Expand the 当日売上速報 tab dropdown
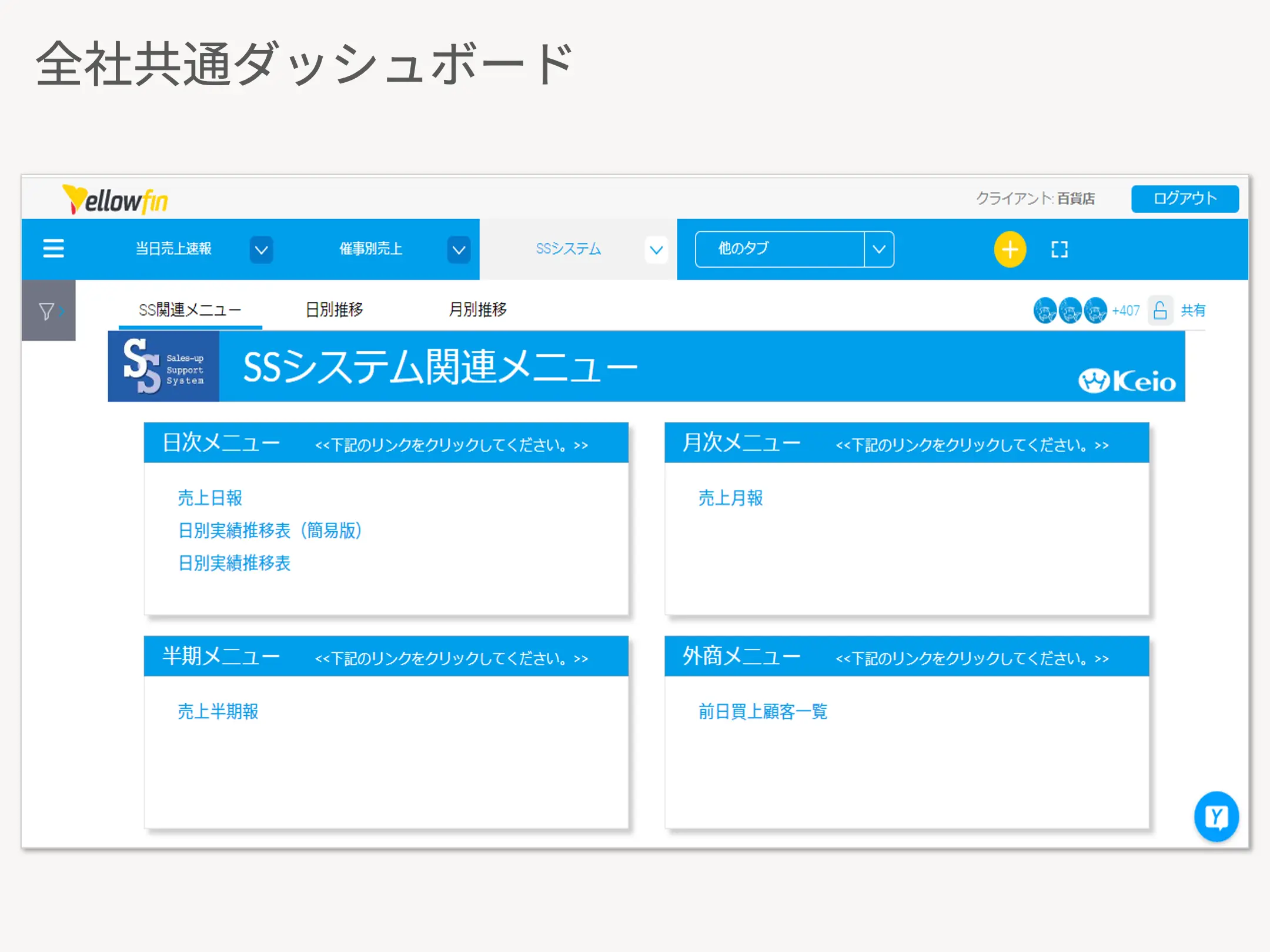The height and width of the screenshot is (952, 1270). (262, 249)
